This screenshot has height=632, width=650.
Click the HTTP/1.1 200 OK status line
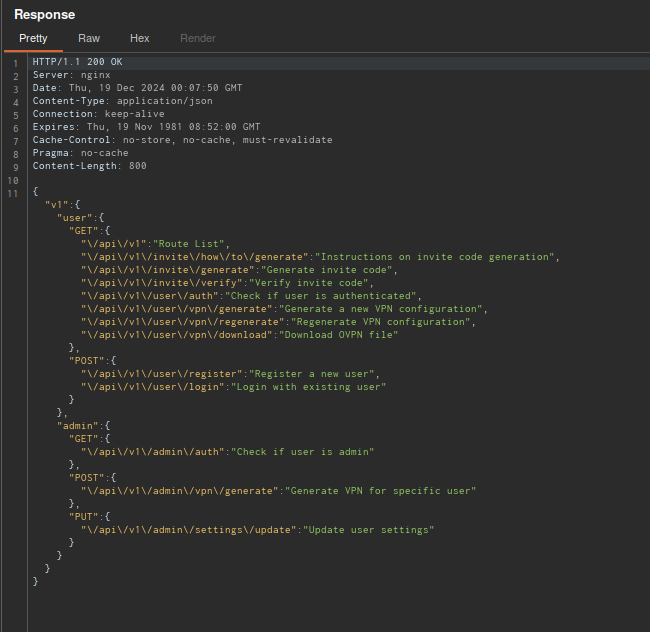[x=76, y=62]
